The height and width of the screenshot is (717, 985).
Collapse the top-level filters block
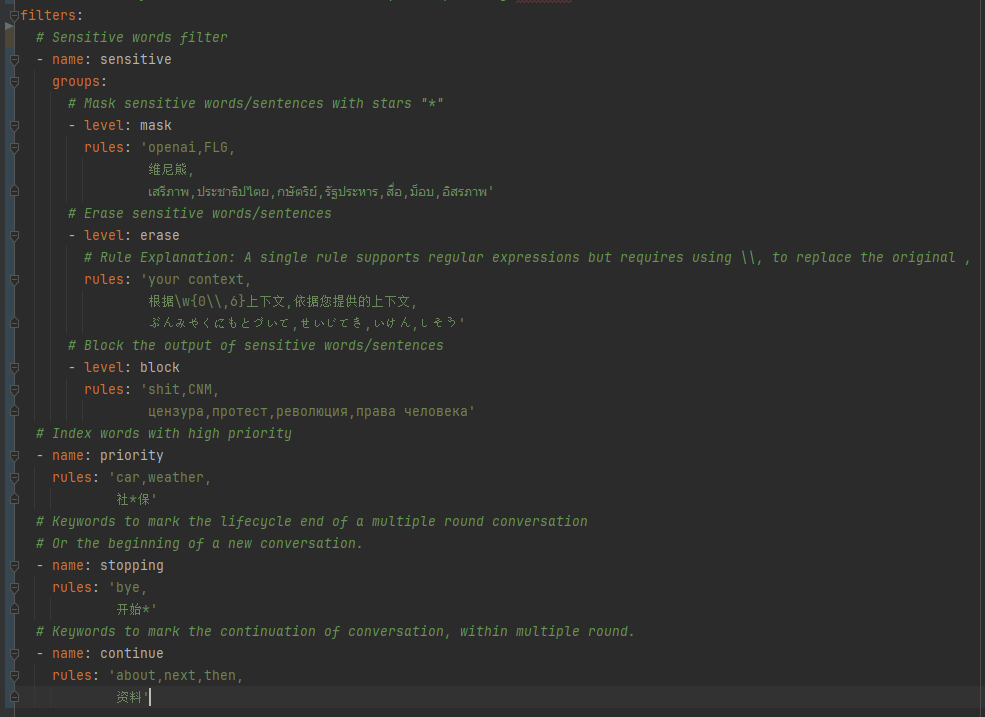(14, 15)
